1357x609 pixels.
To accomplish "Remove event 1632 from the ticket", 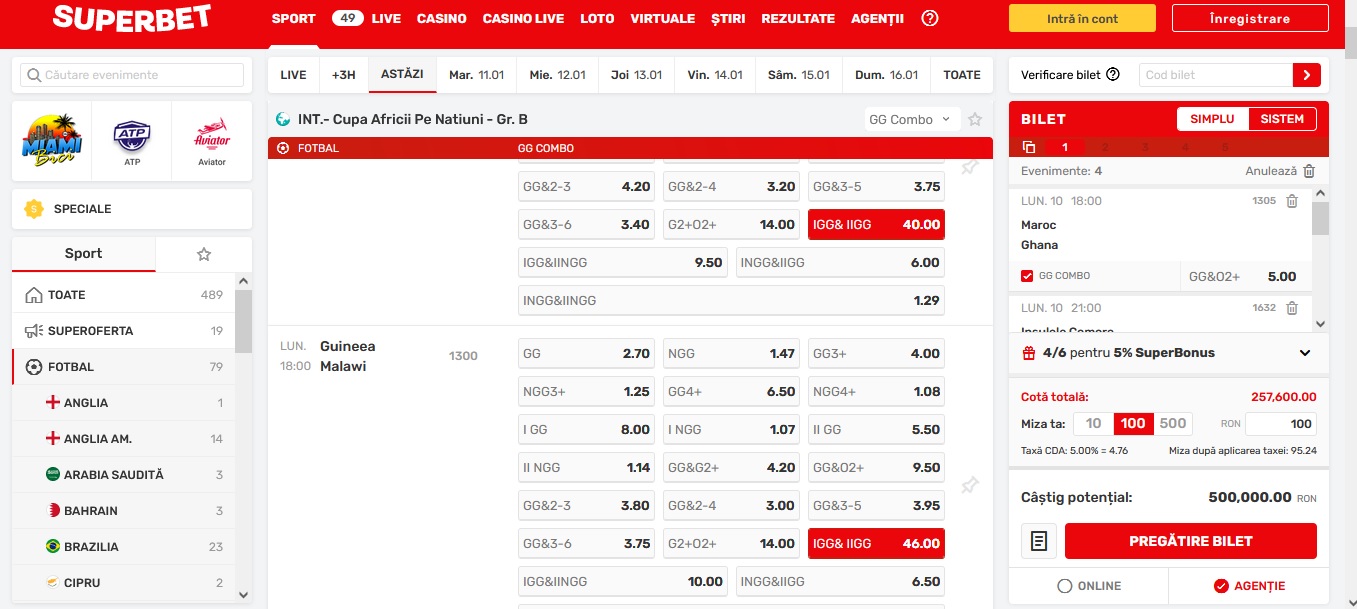I will (1292, 308).
